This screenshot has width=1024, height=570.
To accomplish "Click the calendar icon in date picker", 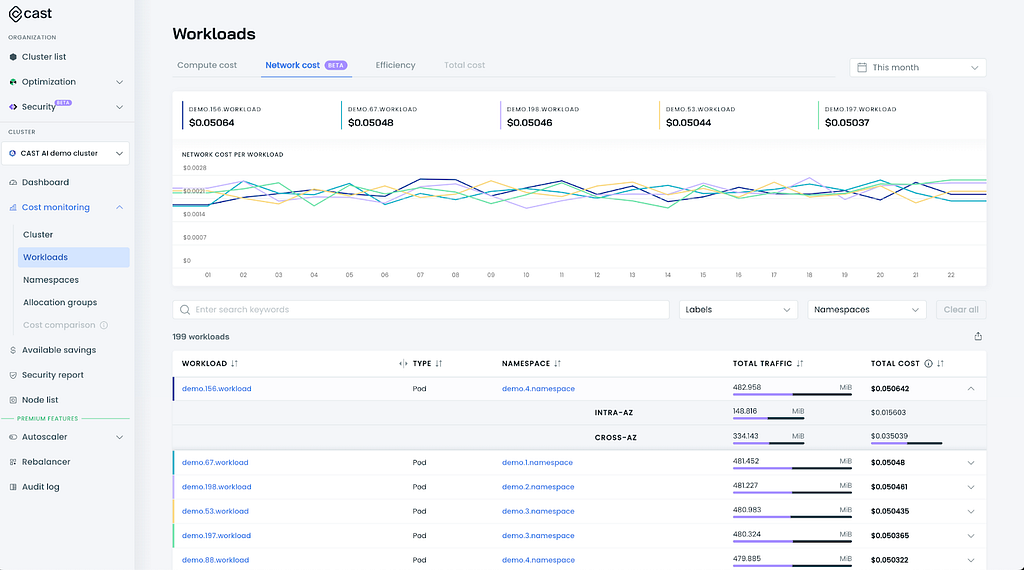I will 862,67.
